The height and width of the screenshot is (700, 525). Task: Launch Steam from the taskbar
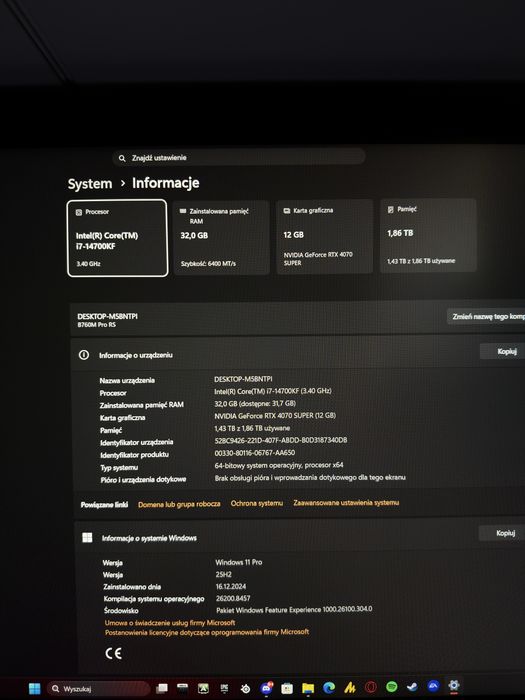(x=412, y=687)
